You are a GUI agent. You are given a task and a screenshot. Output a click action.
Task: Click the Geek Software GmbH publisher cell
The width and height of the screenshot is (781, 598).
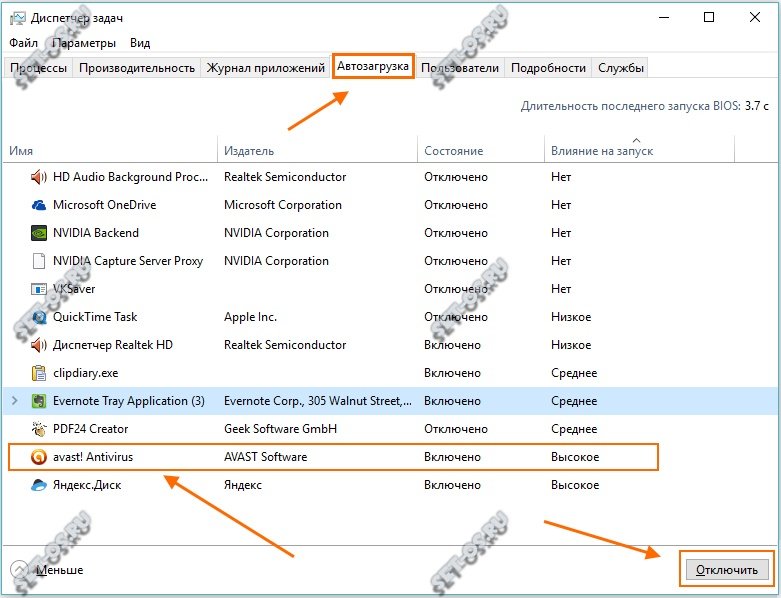click(x=280, y=429)
